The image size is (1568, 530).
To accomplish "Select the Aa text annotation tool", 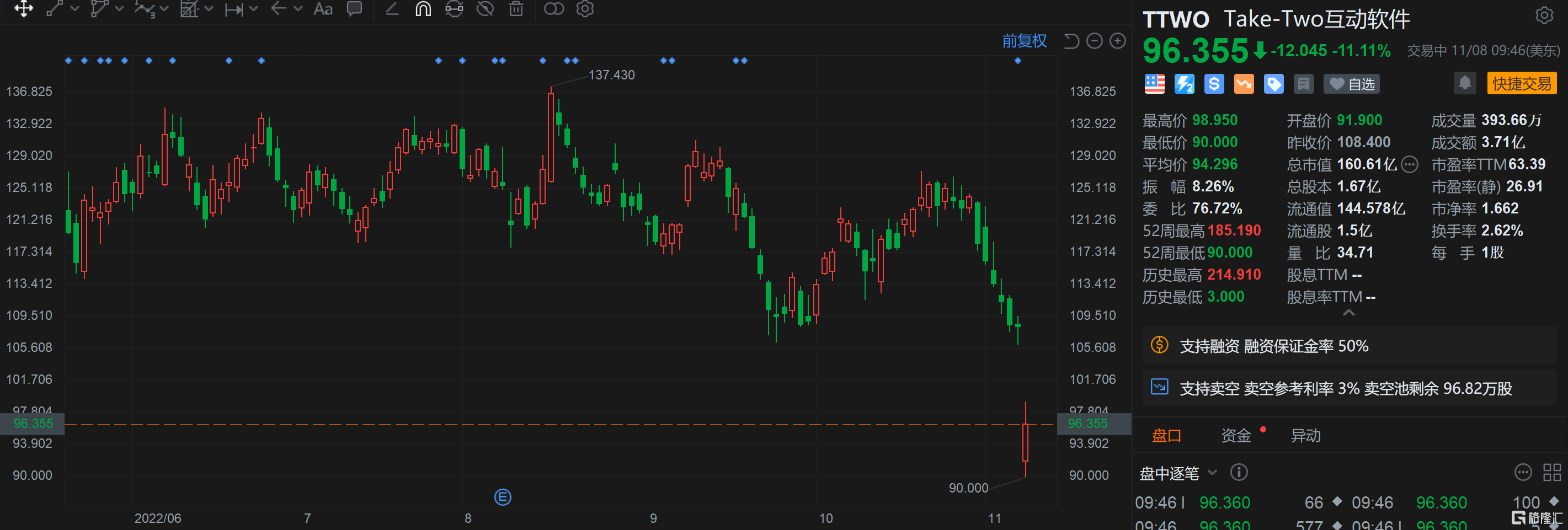I will [323, 8].
